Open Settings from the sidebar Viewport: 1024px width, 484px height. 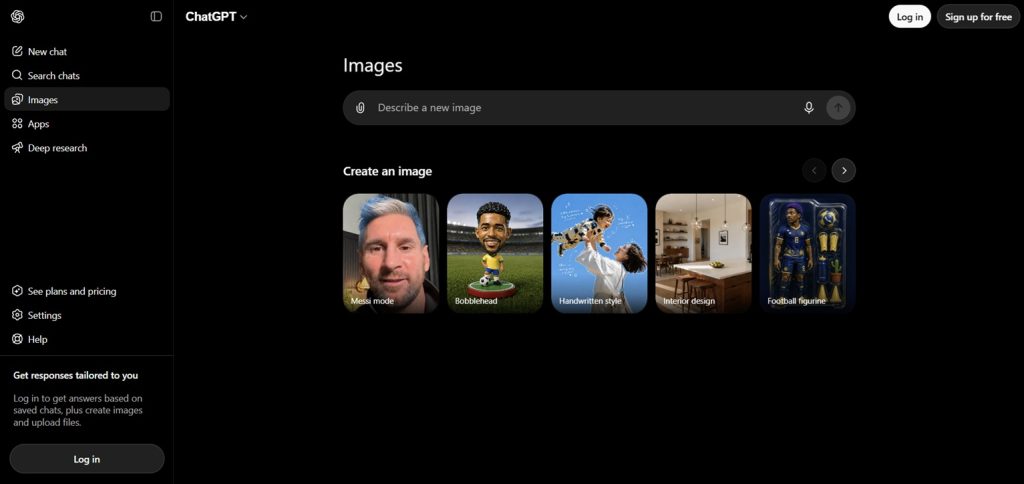coord(87,315)
